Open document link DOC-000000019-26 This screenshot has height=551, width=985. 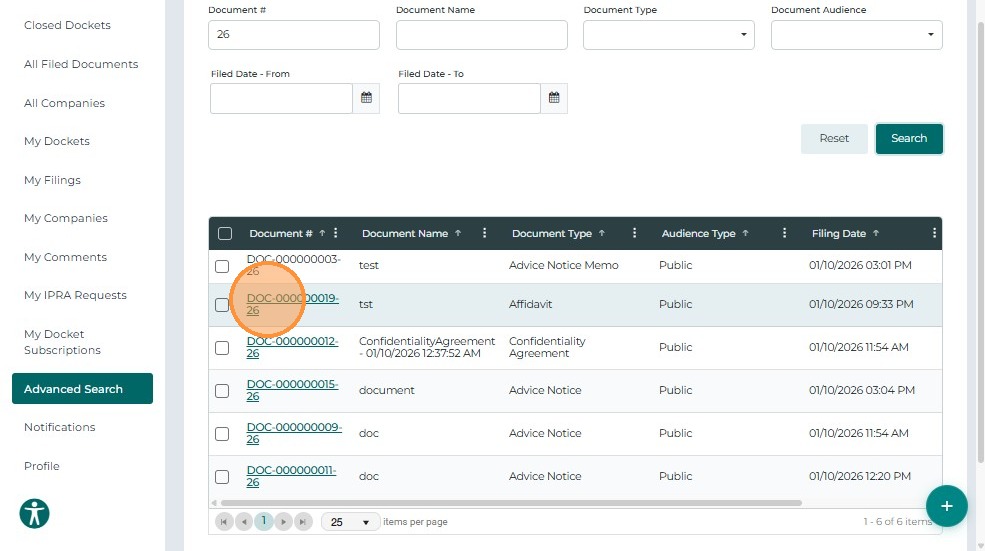[292, 304]
